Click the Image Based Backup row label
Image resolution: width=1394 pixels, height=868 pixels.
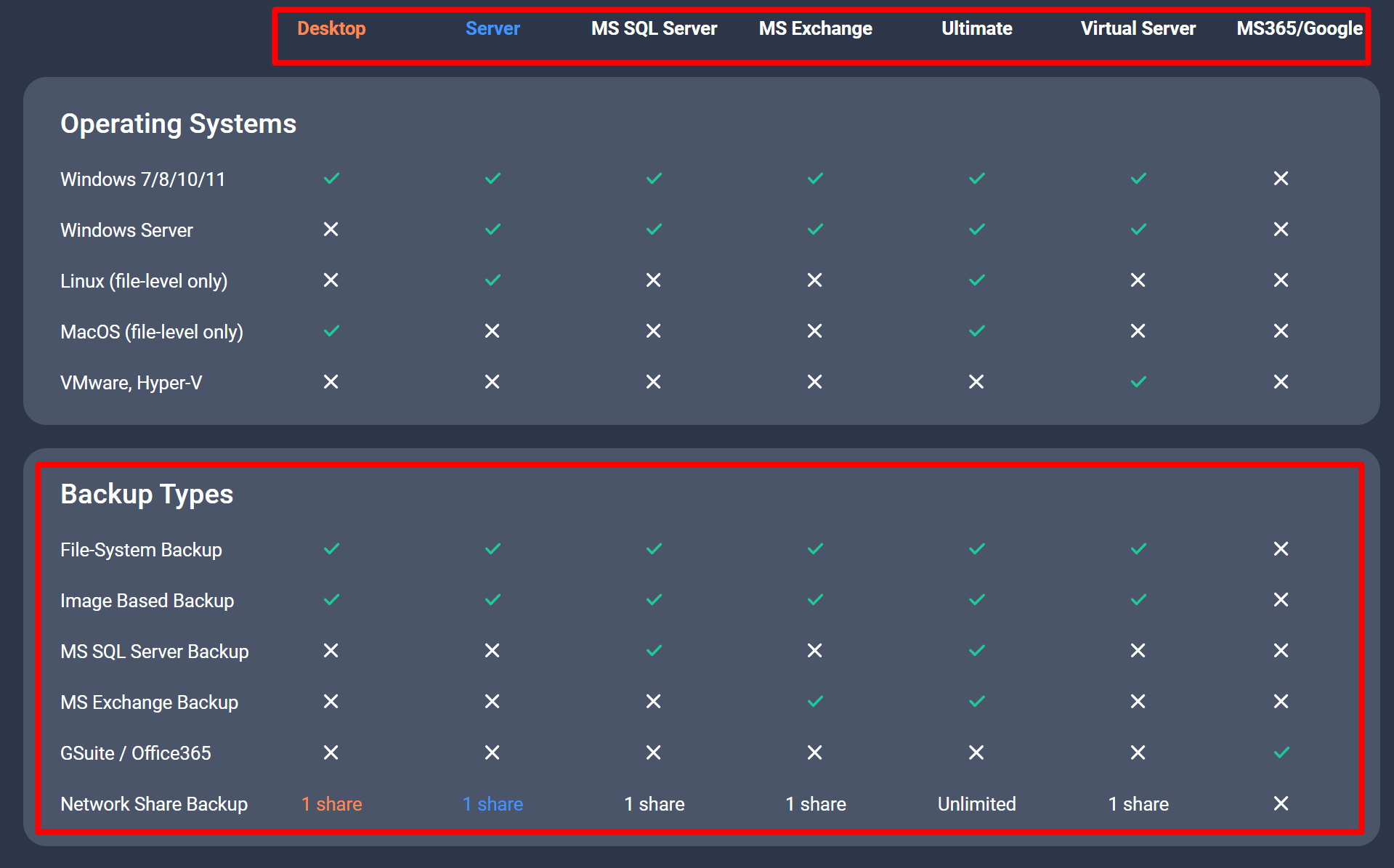[147, 601]
